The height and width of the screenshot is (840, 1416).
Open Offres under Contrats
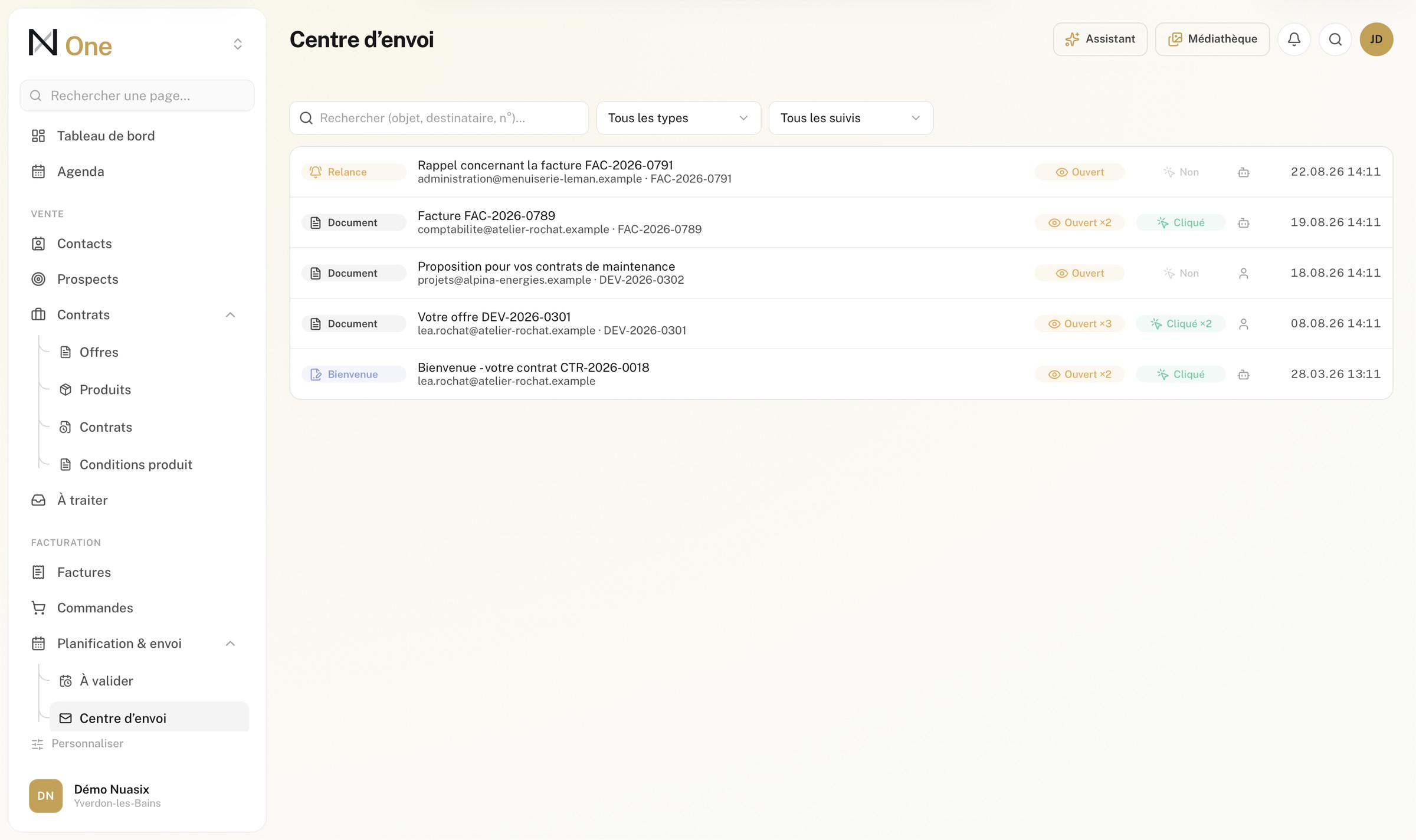(x=149, y=352)
